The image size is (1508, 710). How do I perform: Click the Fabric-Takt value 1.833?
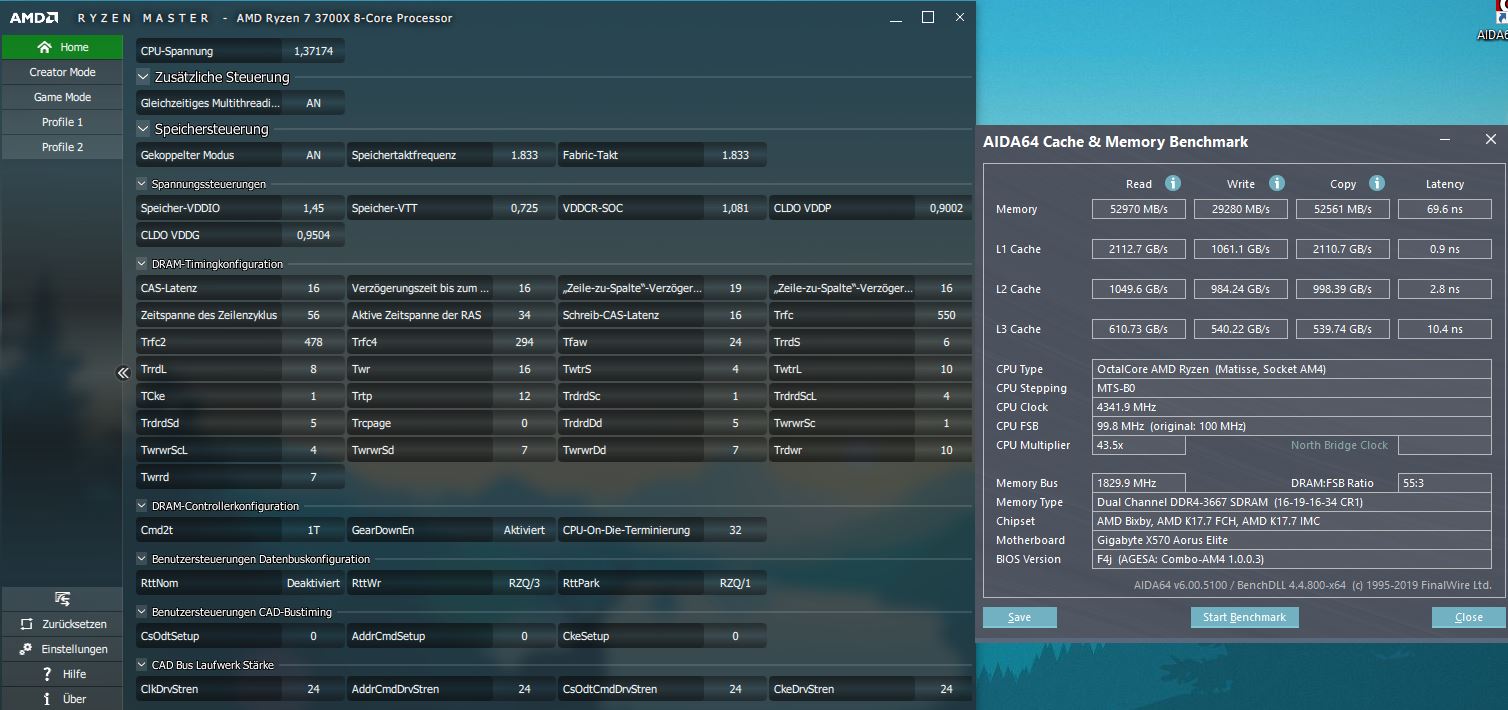pos(735,155)
